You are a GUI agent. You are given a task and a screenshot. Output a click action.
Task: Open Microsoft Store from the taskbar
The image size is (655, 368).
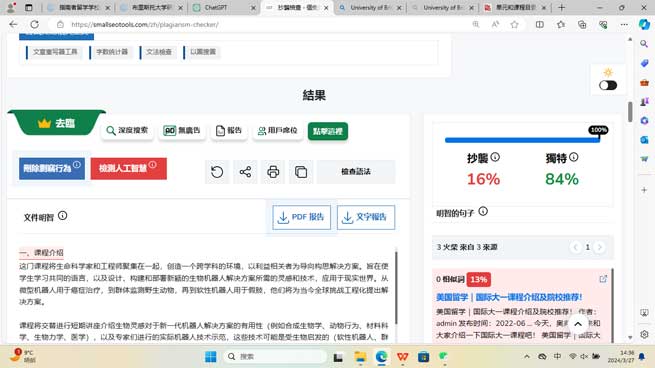tap(424, 357)
